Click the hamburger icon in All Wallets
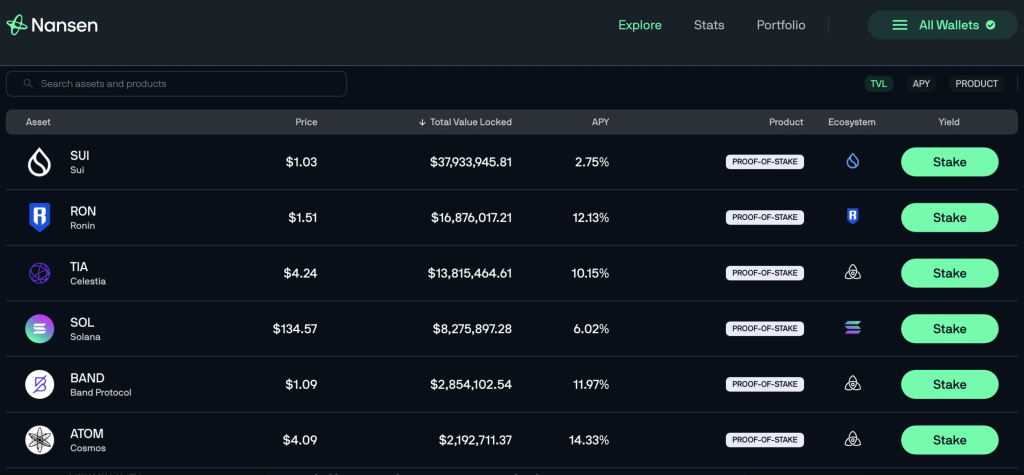The height and width of the screenshot is (475, 1024). click(900, 25)
